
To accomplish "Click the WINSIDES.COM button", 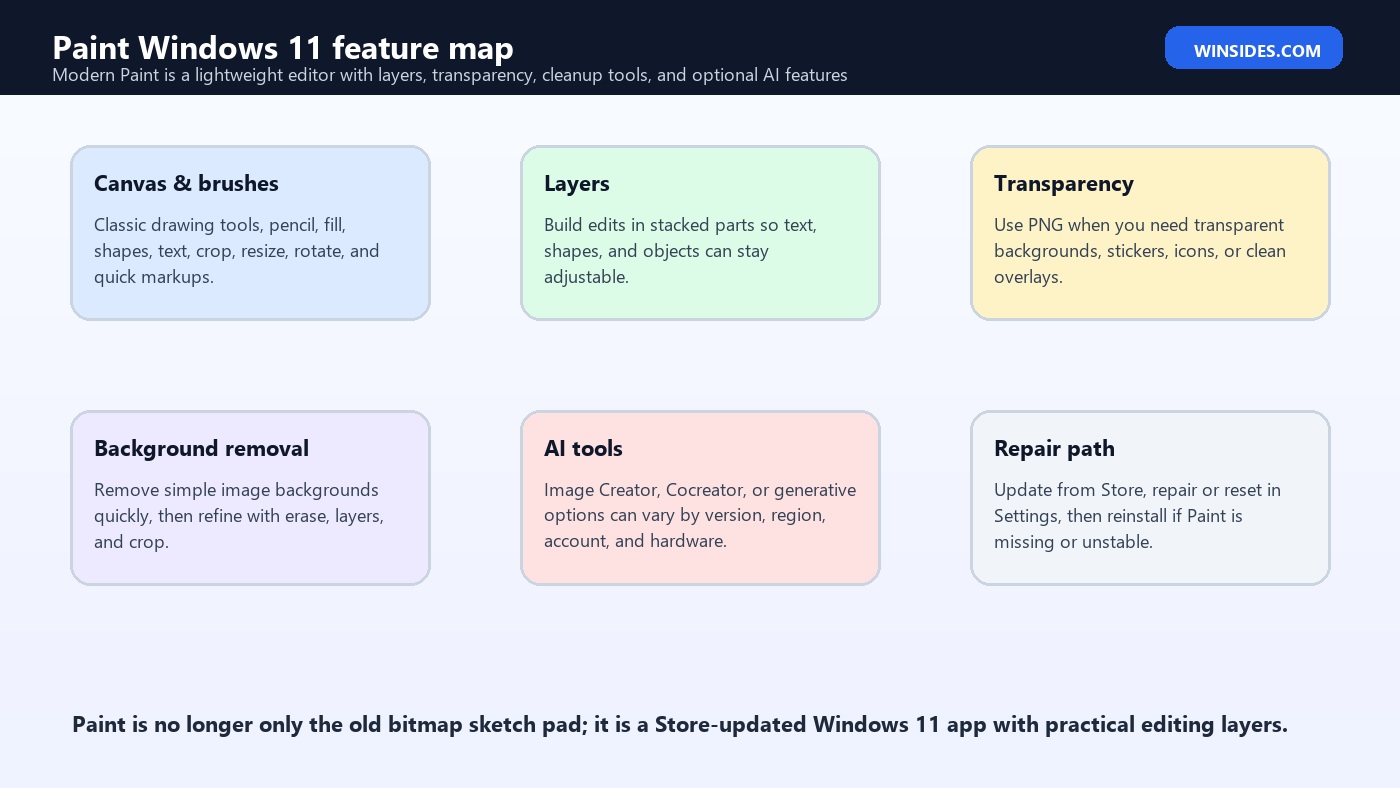I will click(x=1253, y=48).
